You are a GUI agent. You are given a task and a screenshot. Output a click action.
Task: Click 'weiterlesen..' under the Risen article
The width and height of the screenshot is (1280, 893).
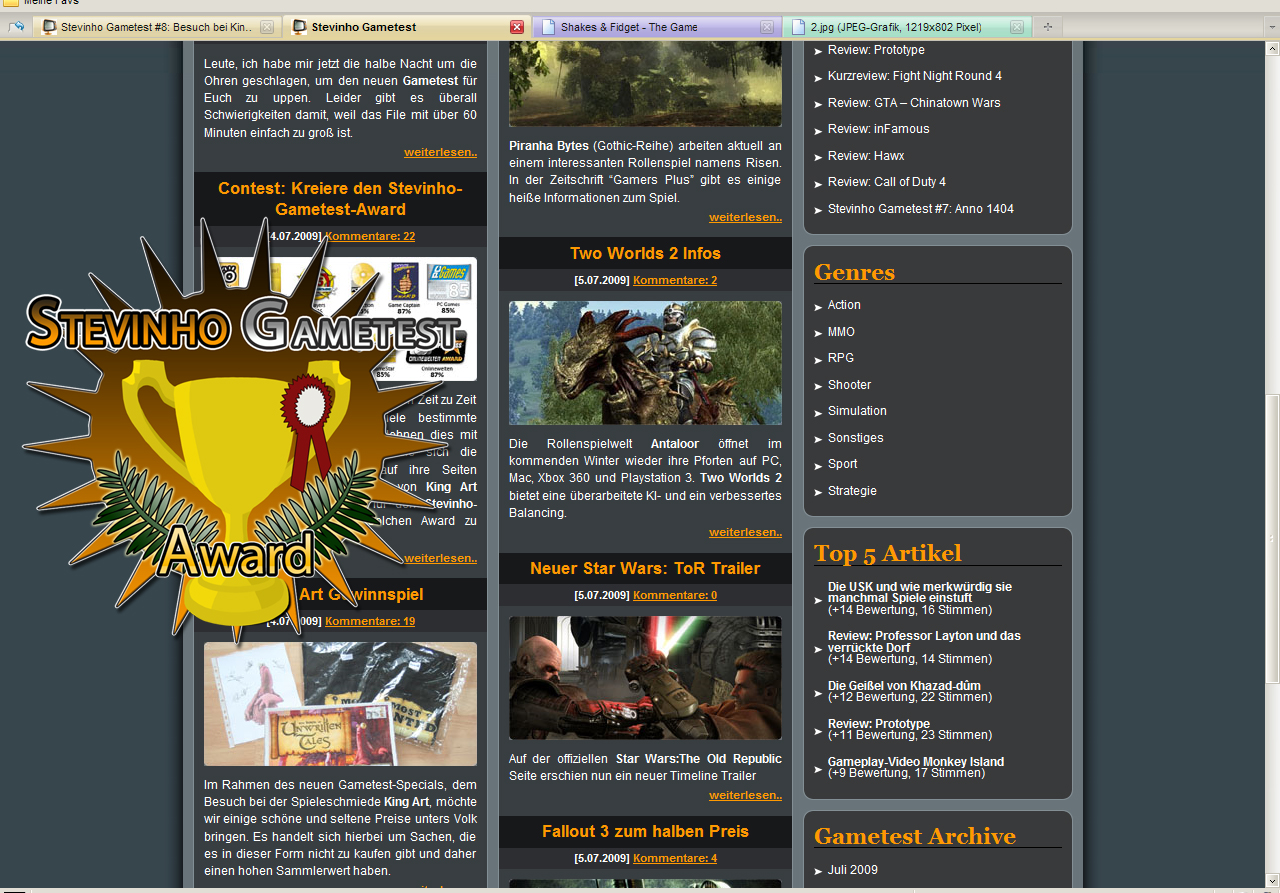pyautogui.click(x=745, y=217)
